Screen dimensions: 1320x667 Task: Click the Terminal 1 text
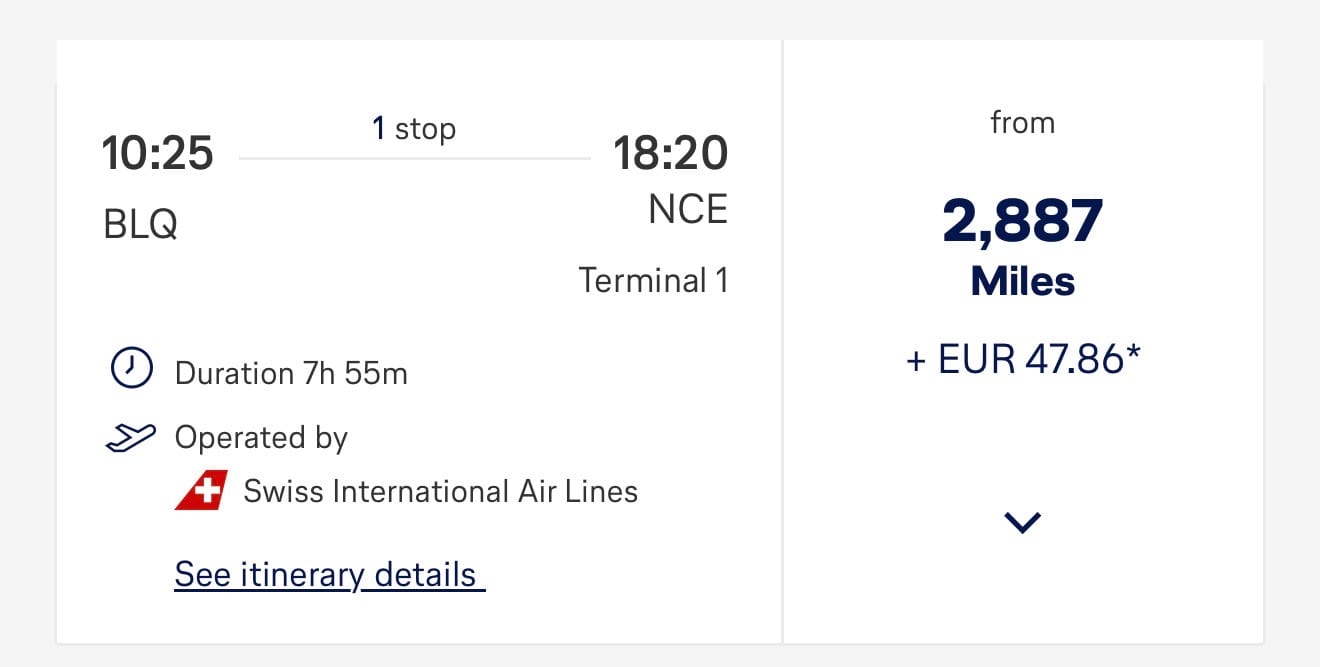pos(653,280)
